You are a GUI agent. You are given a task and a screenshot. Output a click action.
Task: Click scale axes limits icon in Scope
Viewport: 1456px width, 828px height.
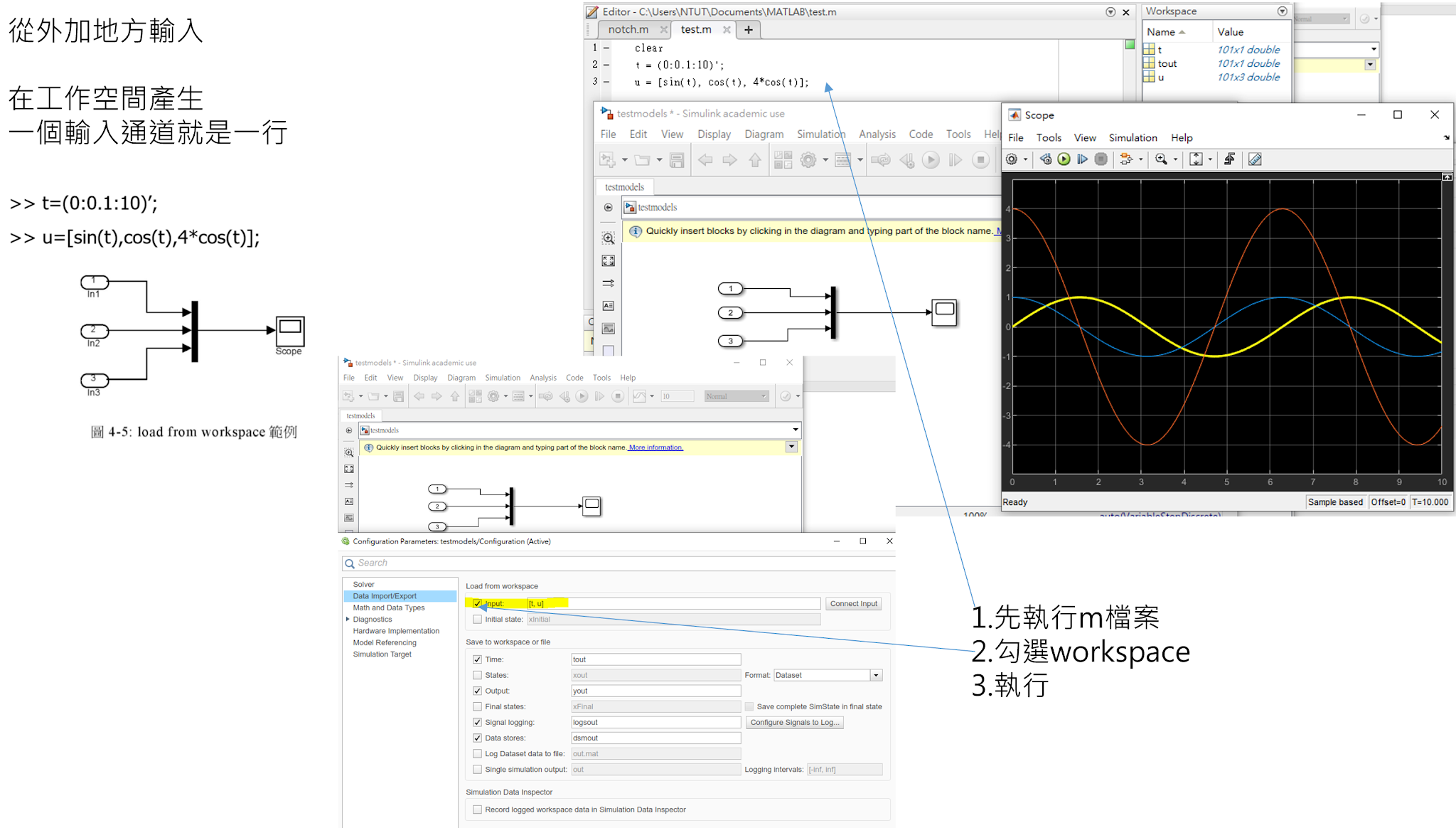coord(1196,159)
